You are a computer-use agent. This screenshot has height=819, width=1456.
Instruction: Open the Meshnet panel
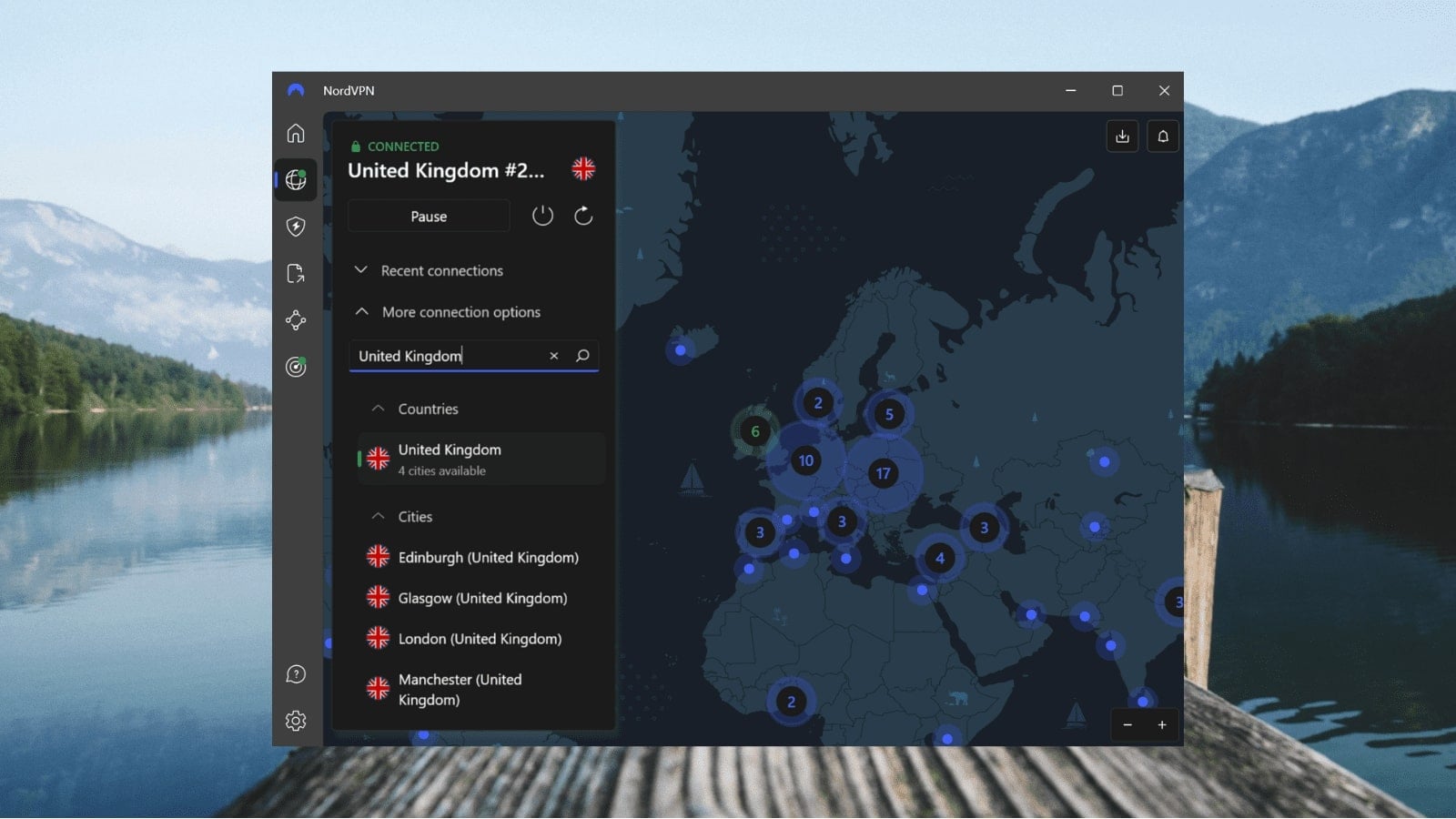(x=296, y=320)
